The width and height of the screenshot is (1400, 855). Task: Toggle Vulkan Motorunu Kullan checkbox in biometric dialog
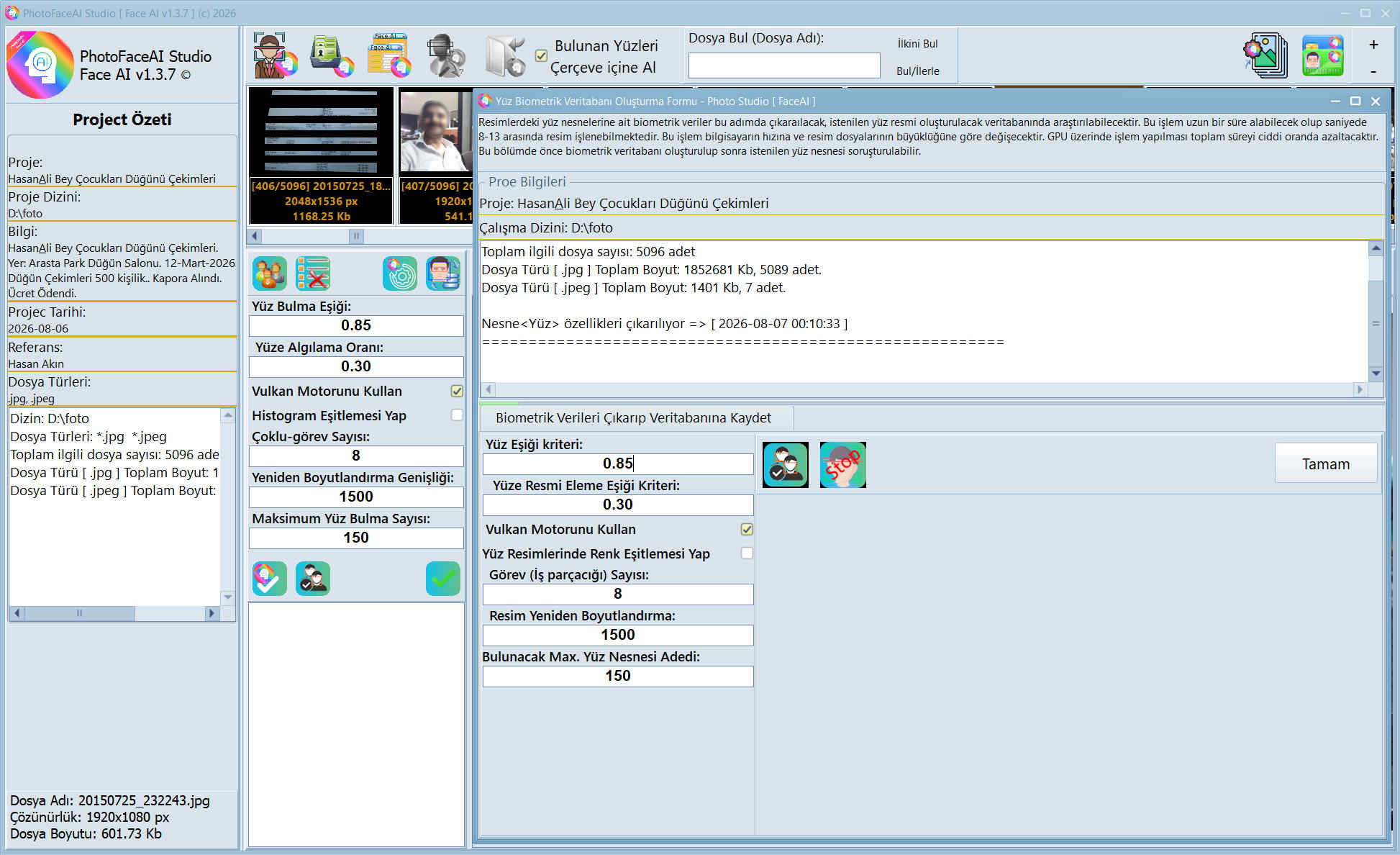[x=747, y=529]
